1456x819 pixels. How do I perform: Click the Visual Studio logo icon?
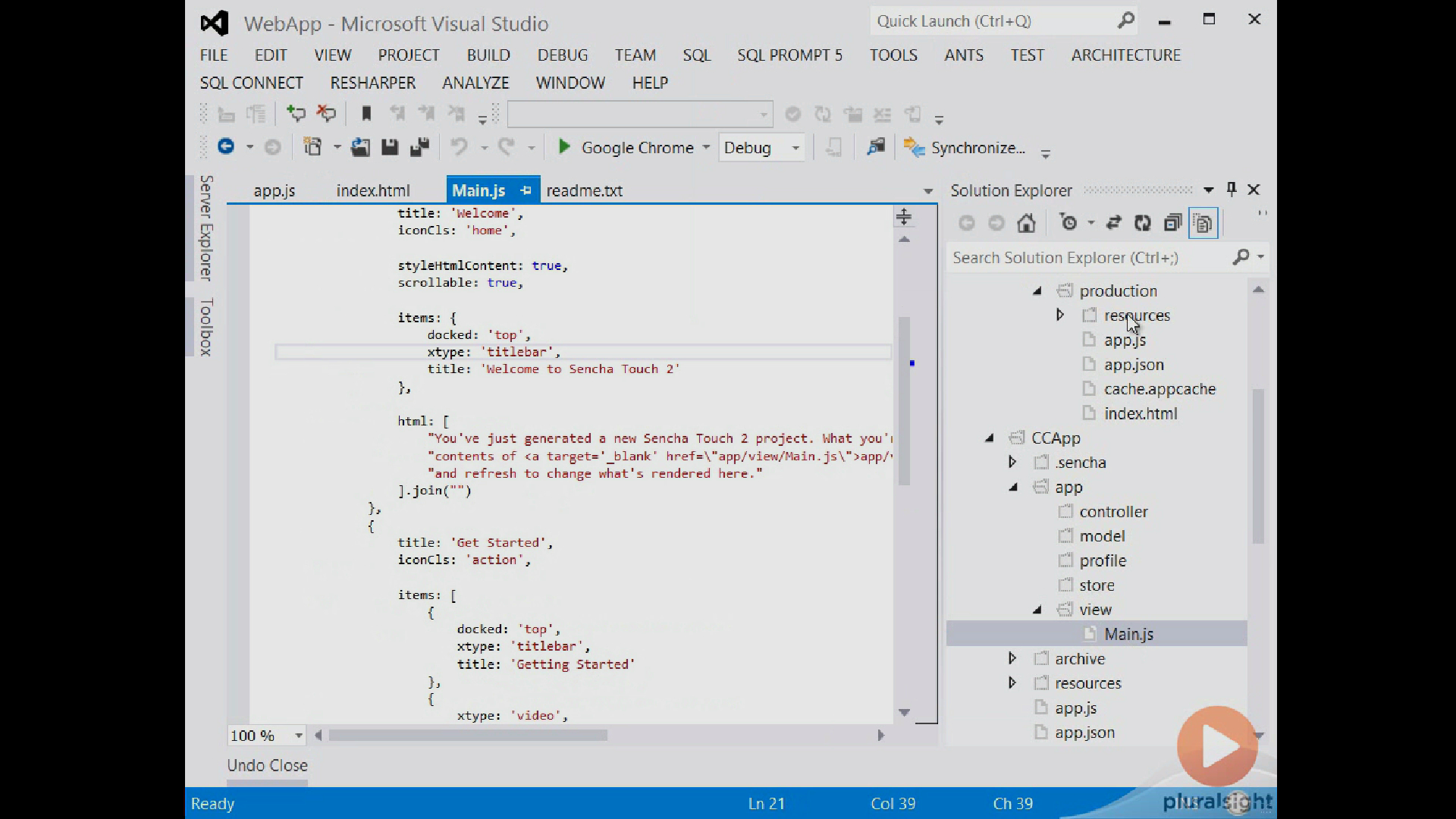[214, 23]
